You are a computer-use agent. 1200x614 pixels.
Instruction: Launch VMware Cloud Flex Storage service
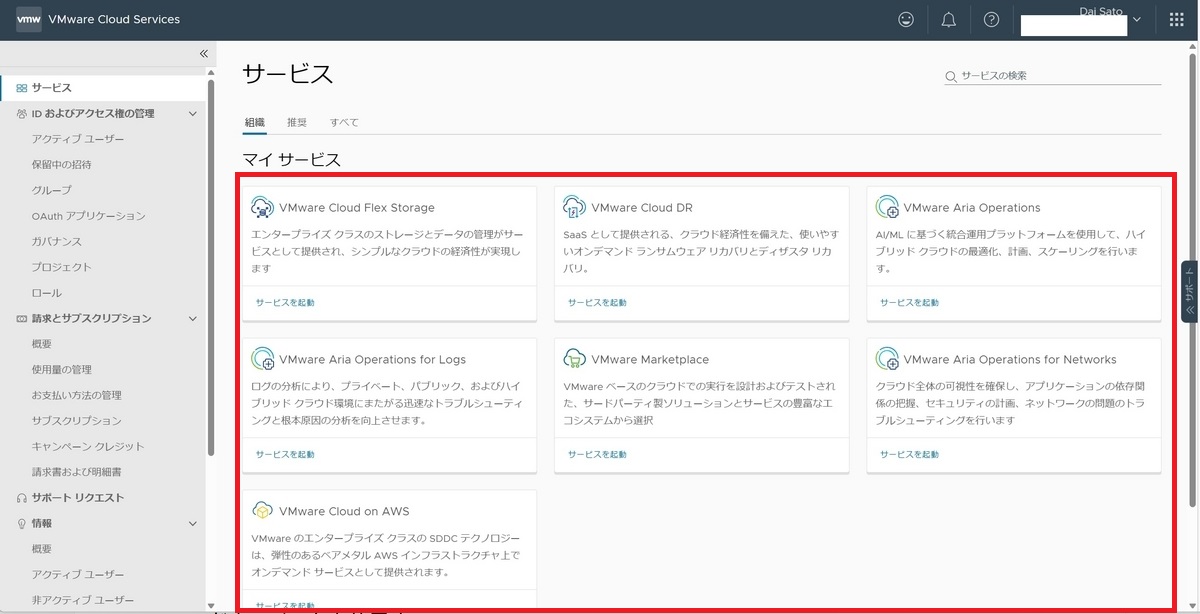285,302
